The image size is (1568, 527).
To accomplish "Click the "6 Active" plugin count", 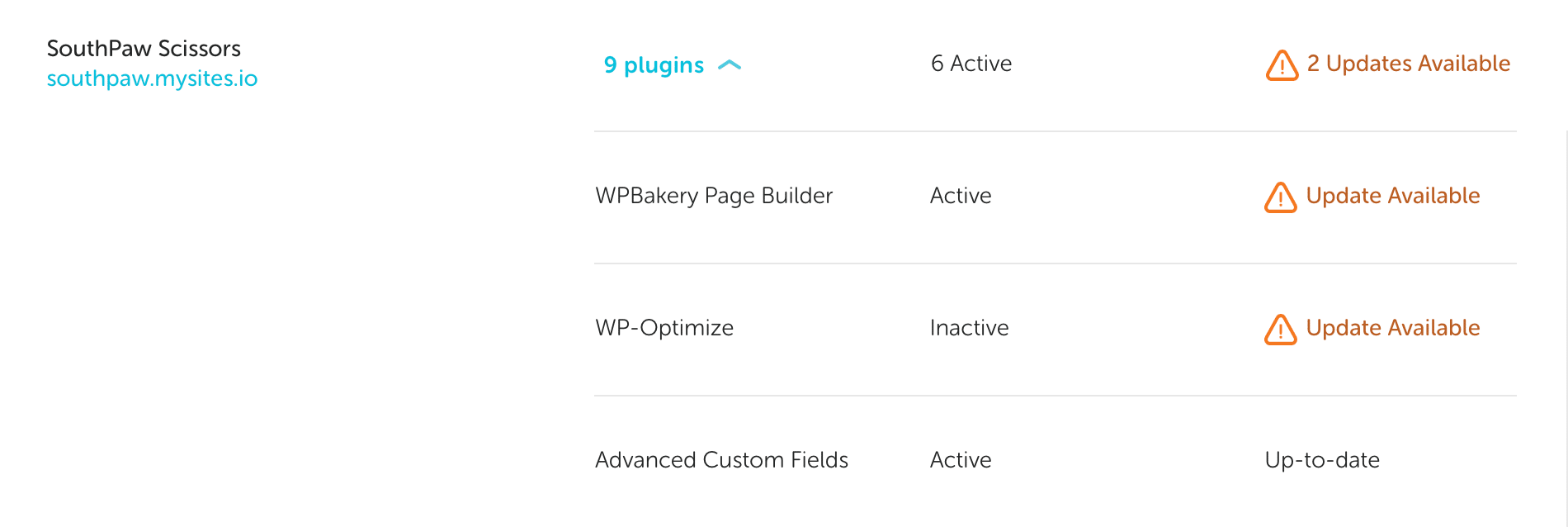I will coord(971,64).
